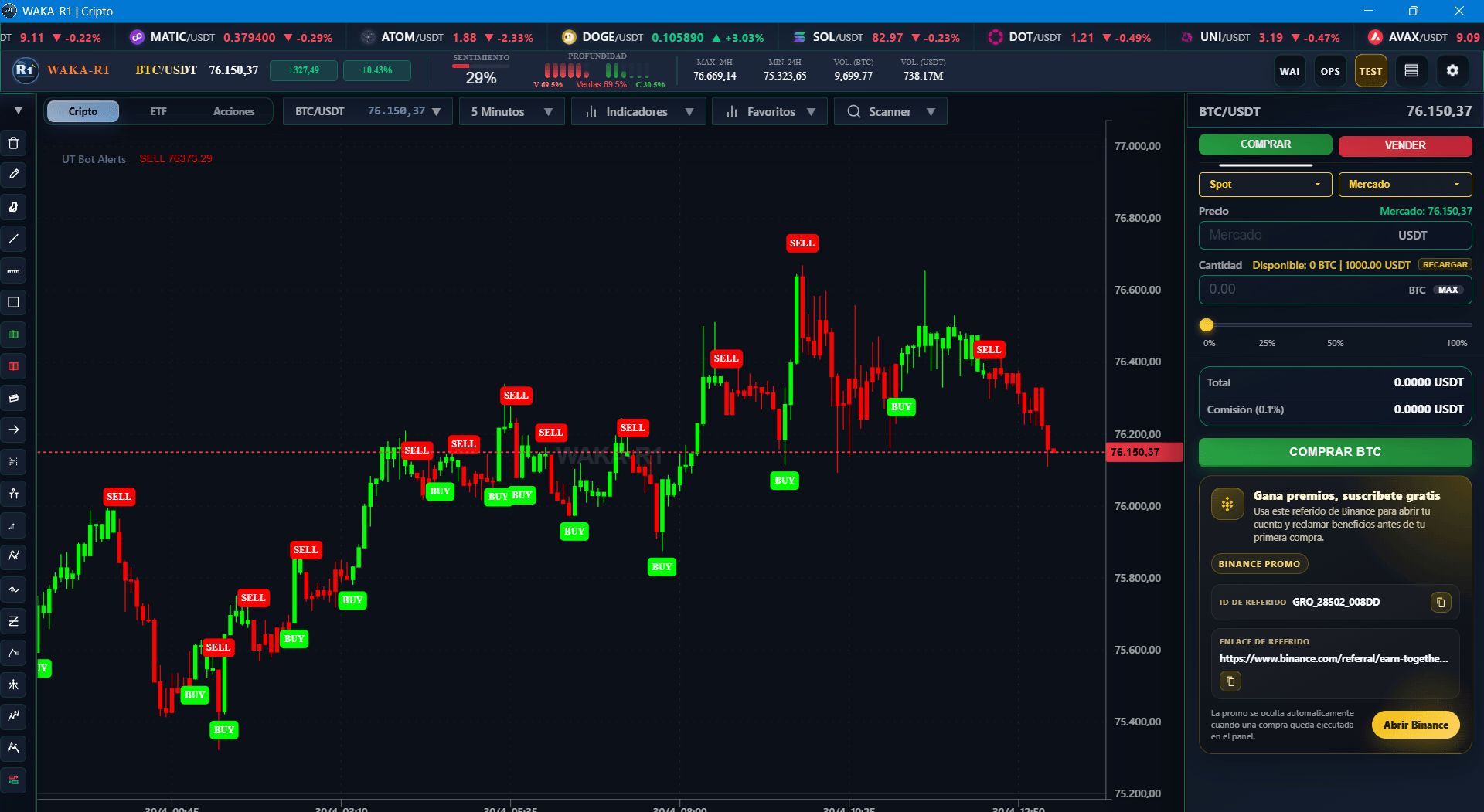Select the Z-shaped channel tool
This screenshot has width=1484, height=812.
point(13,621)
